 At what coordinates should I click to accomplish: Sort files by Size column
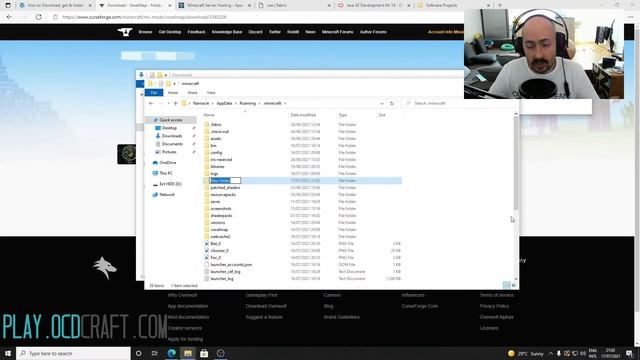point(382,115)
